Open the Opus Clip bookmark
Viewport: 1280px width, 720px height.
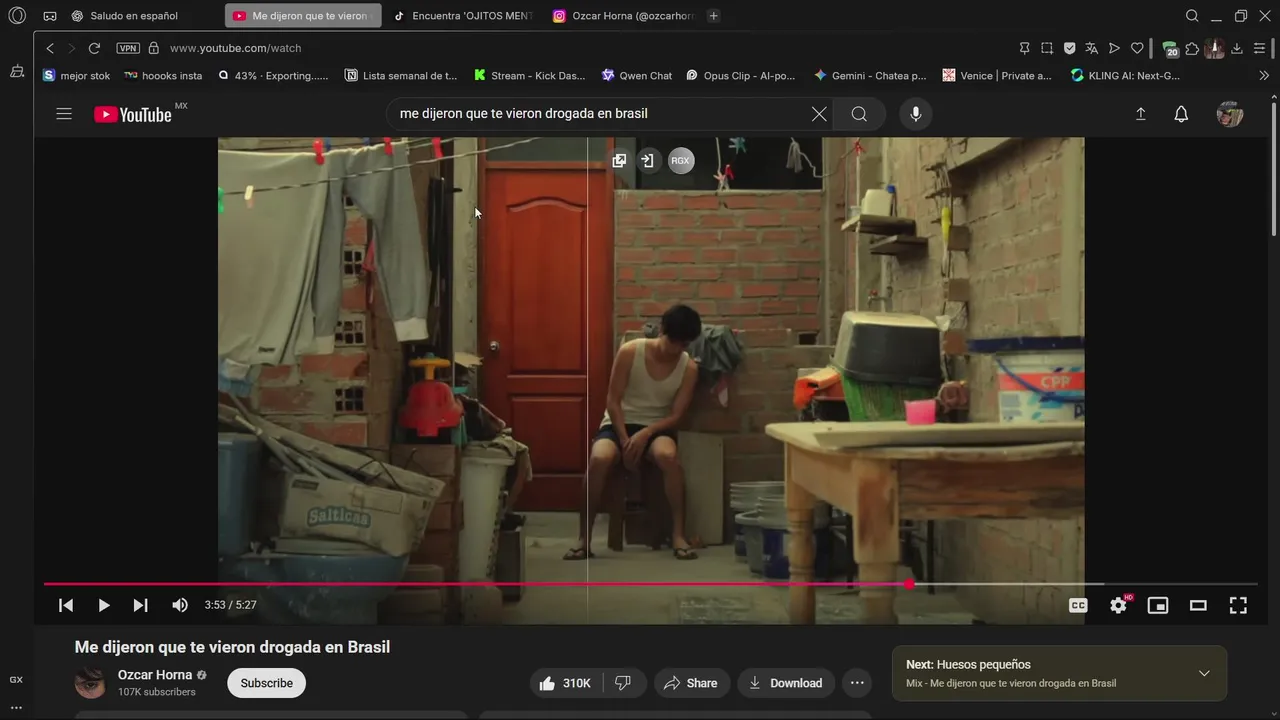click(741, 76)
